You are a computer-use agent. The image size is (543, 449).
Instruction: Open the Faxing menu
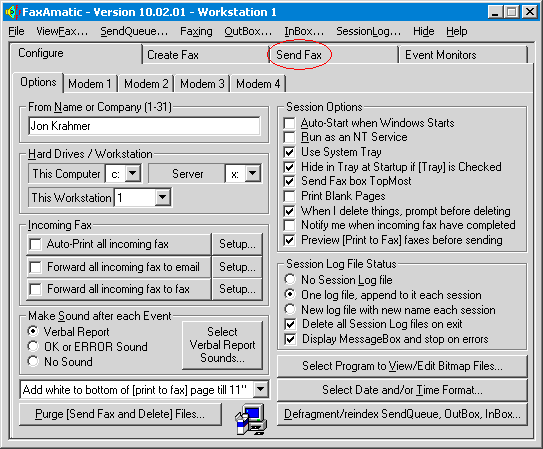click(x=196, y=31)
